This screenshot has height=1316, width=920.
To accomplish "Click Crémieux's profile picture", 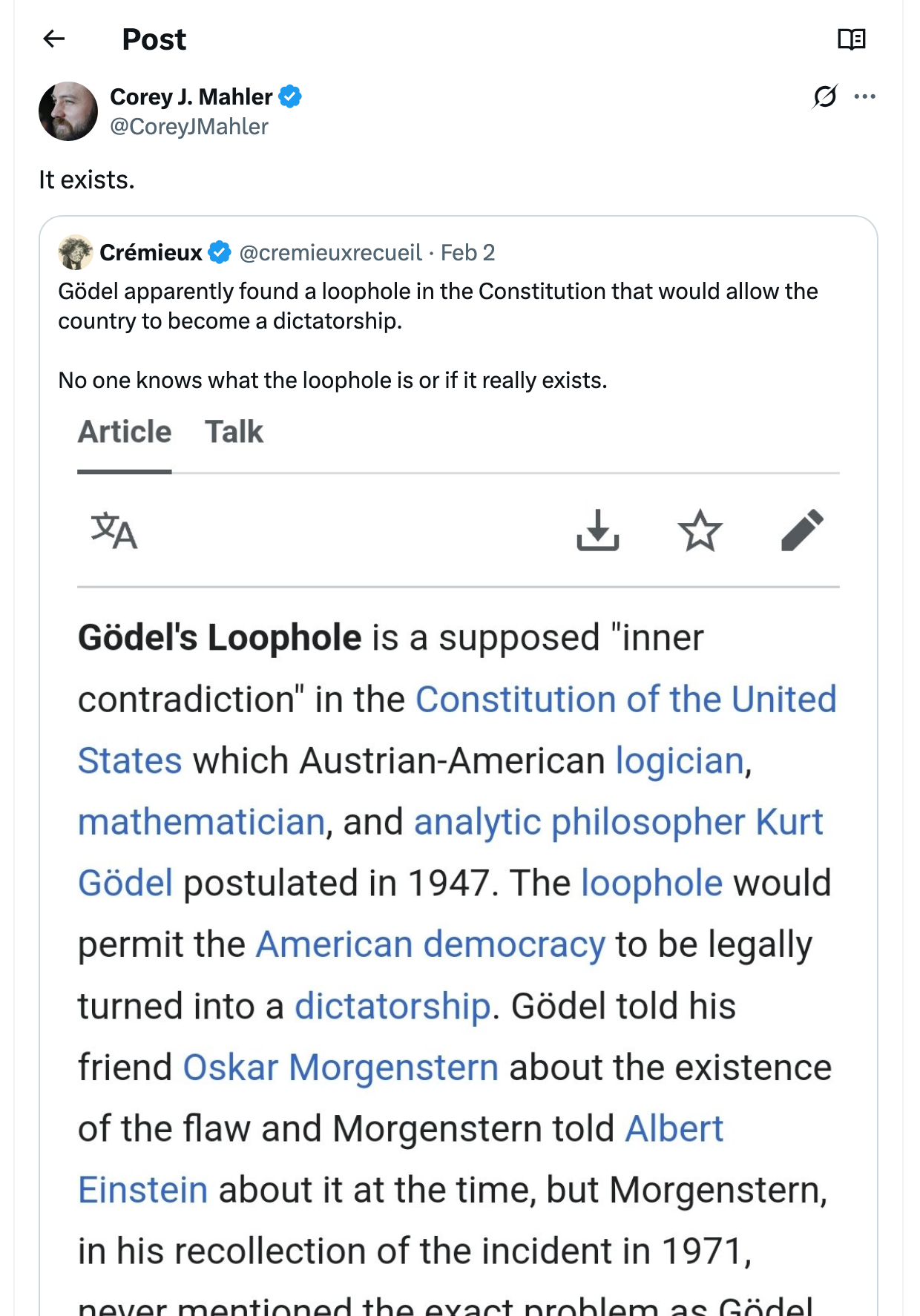I will coord(74,252).
